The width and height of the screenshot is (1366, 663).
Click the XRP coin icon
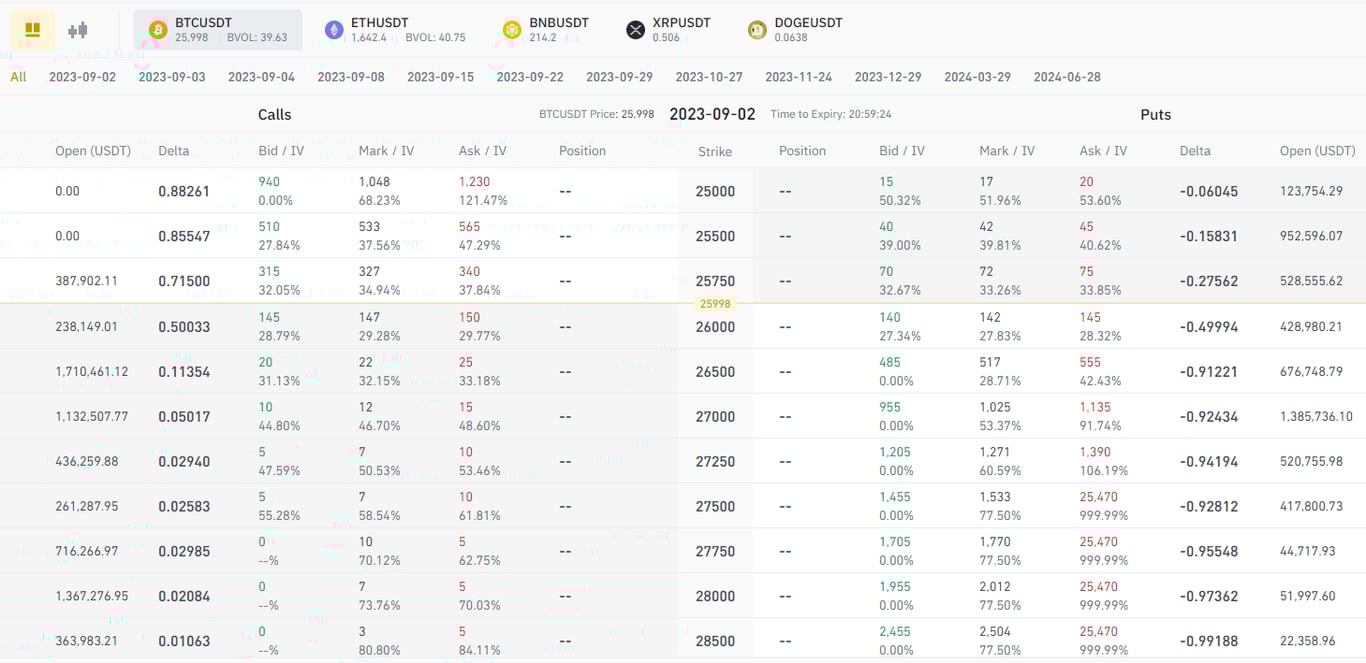(x=636, y=29)
